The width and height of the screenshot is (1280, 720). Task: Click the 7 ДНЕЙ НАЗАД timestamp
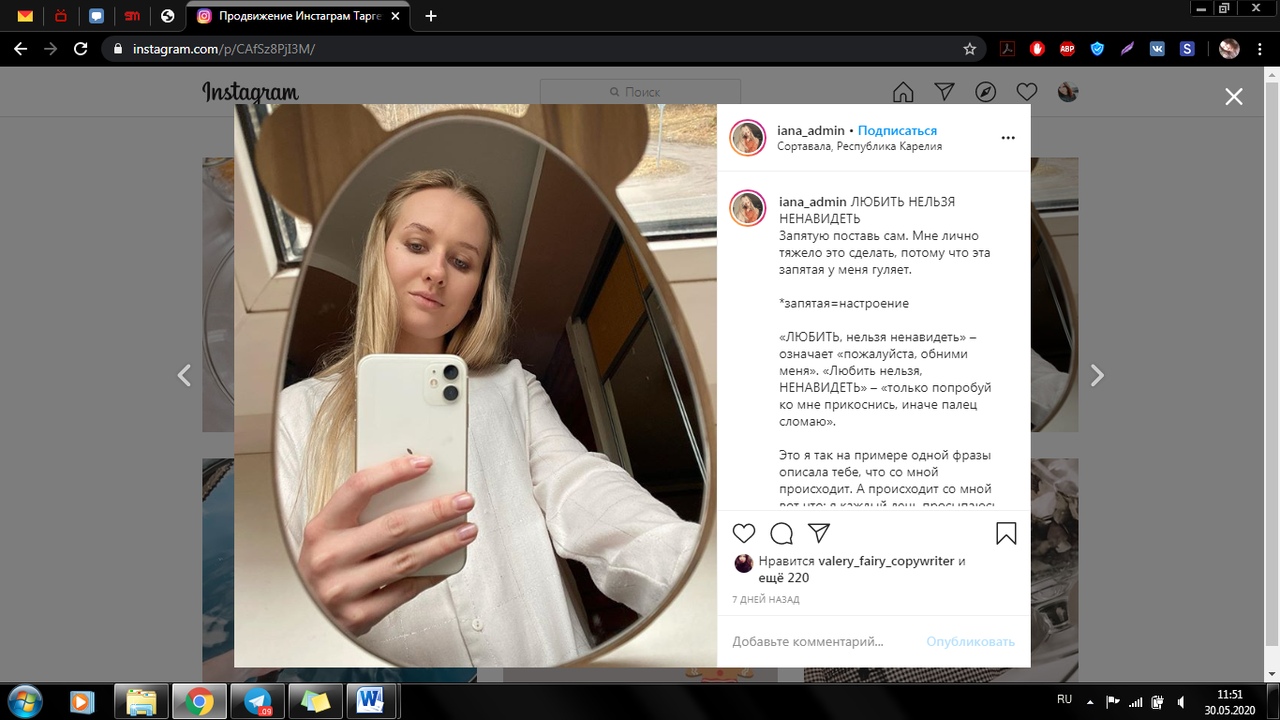(766, 600)
